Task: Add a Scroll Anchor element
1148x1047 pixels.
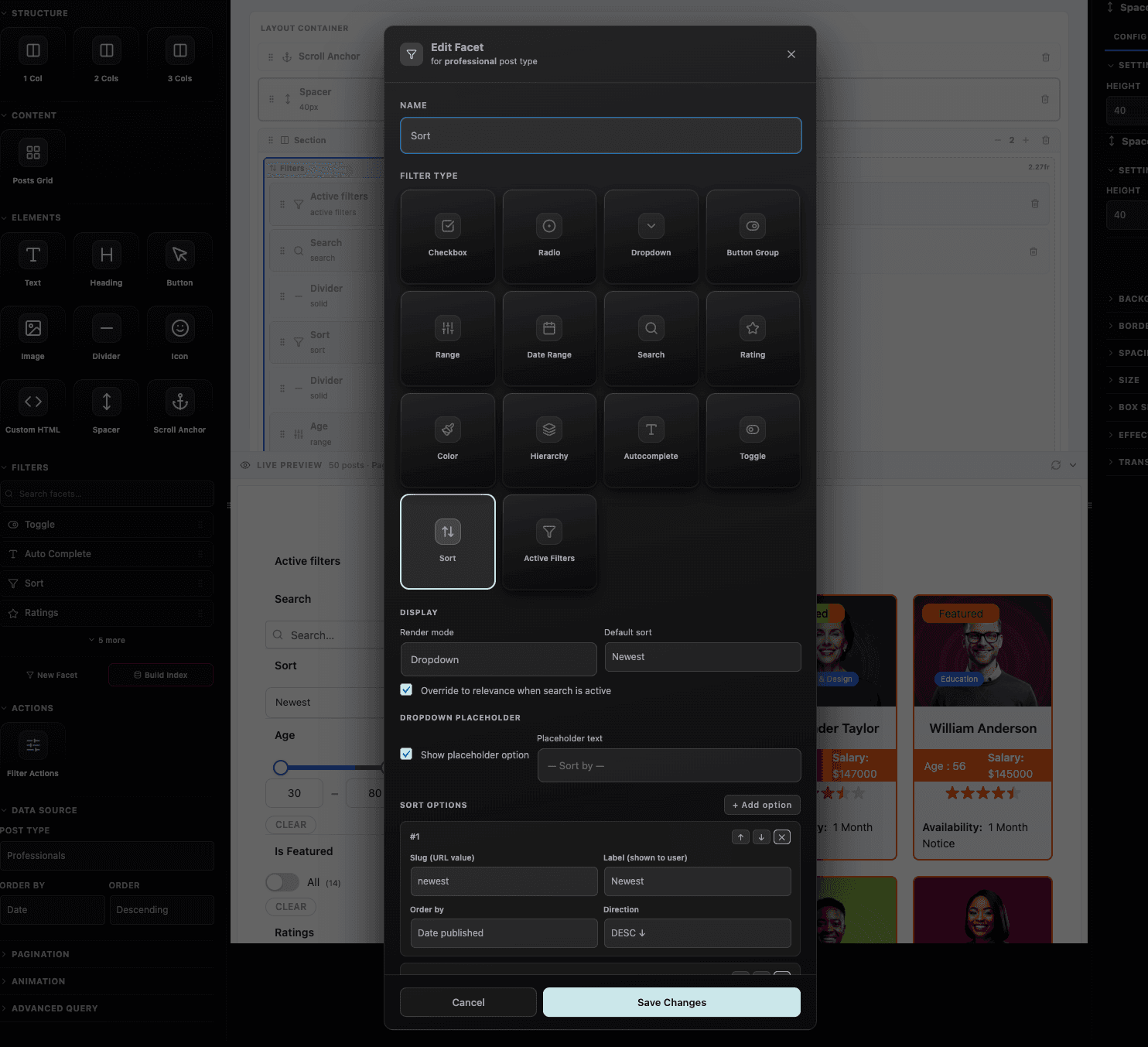Action: [179, 408]
